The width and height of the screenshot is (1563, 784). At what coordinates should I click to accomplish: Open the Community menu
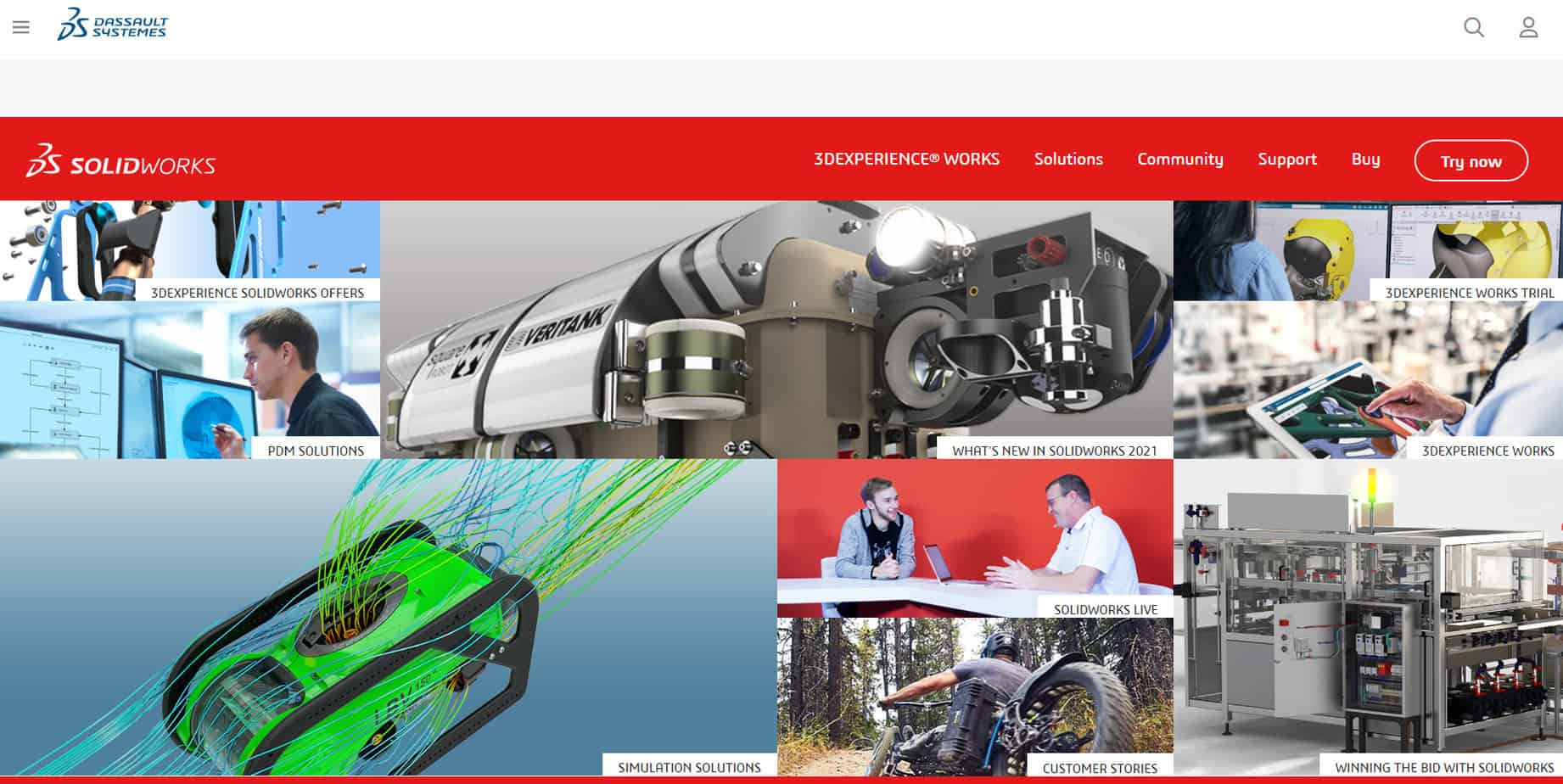(1179, 160)
